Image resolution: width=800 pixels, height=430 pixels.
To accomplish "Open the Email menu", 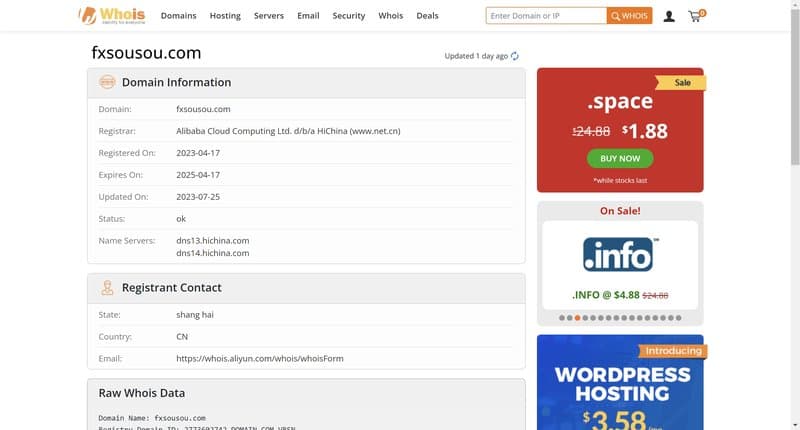I will (308, 16).
